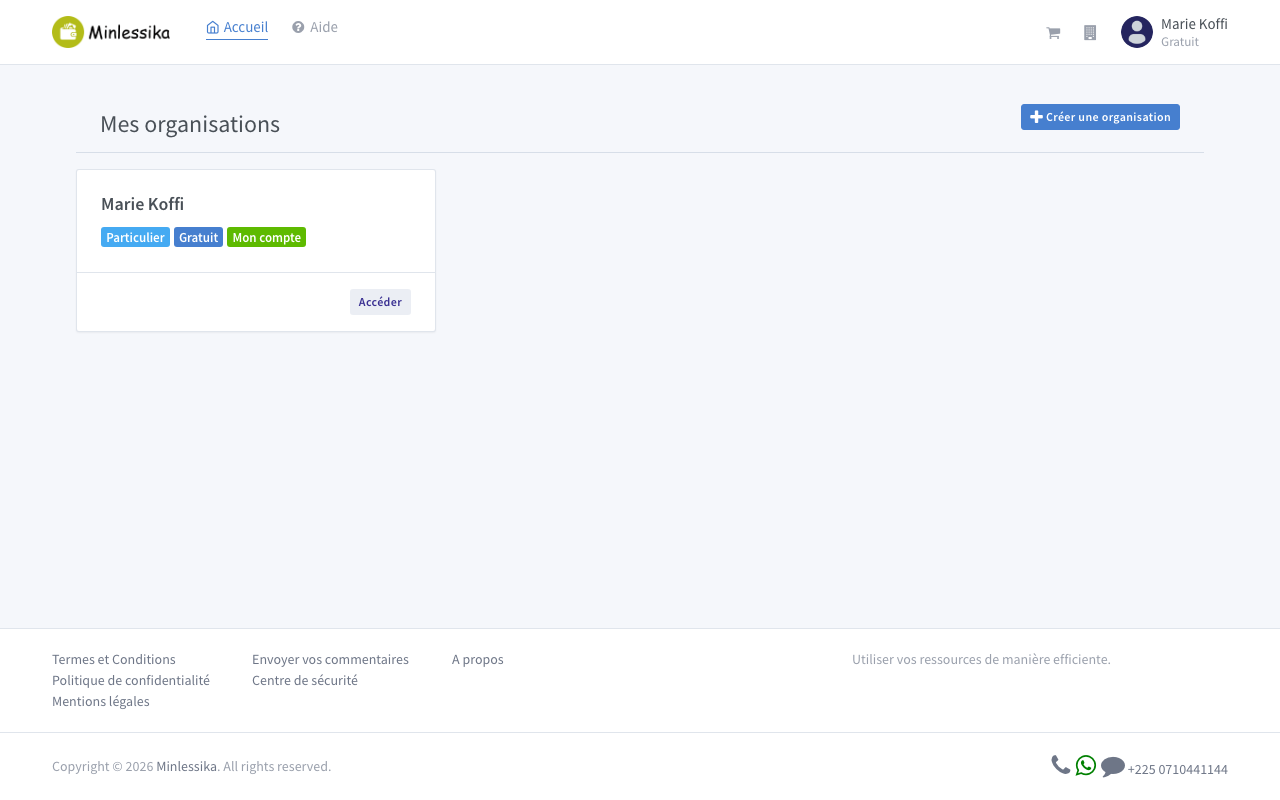Image resolution: width=1280 pixels, height=800 pixels.
Task: Click phone number +225 0710441144
Action: coord(1178,769)
